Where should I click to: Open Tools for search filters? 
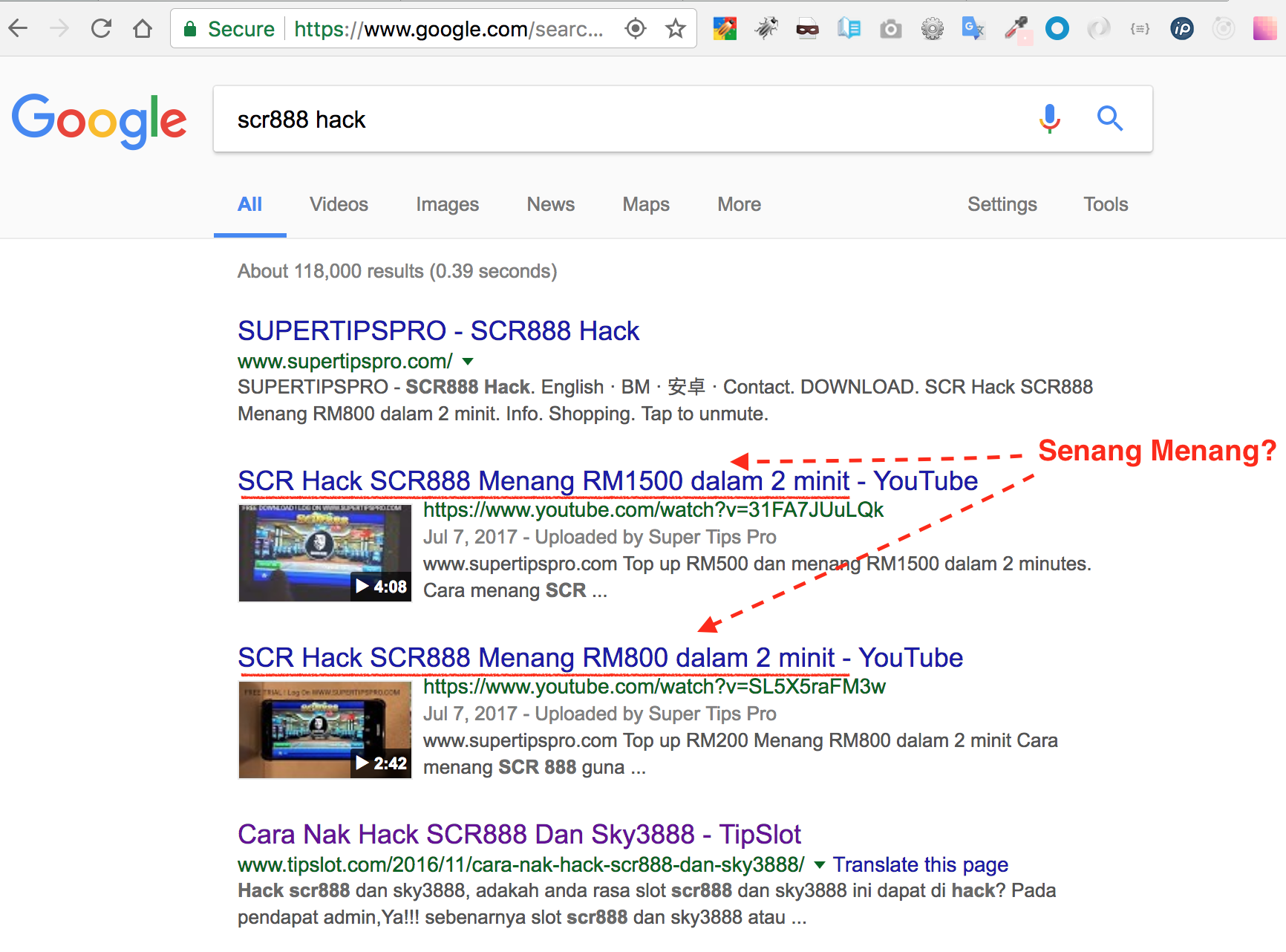click(1105, 204)
